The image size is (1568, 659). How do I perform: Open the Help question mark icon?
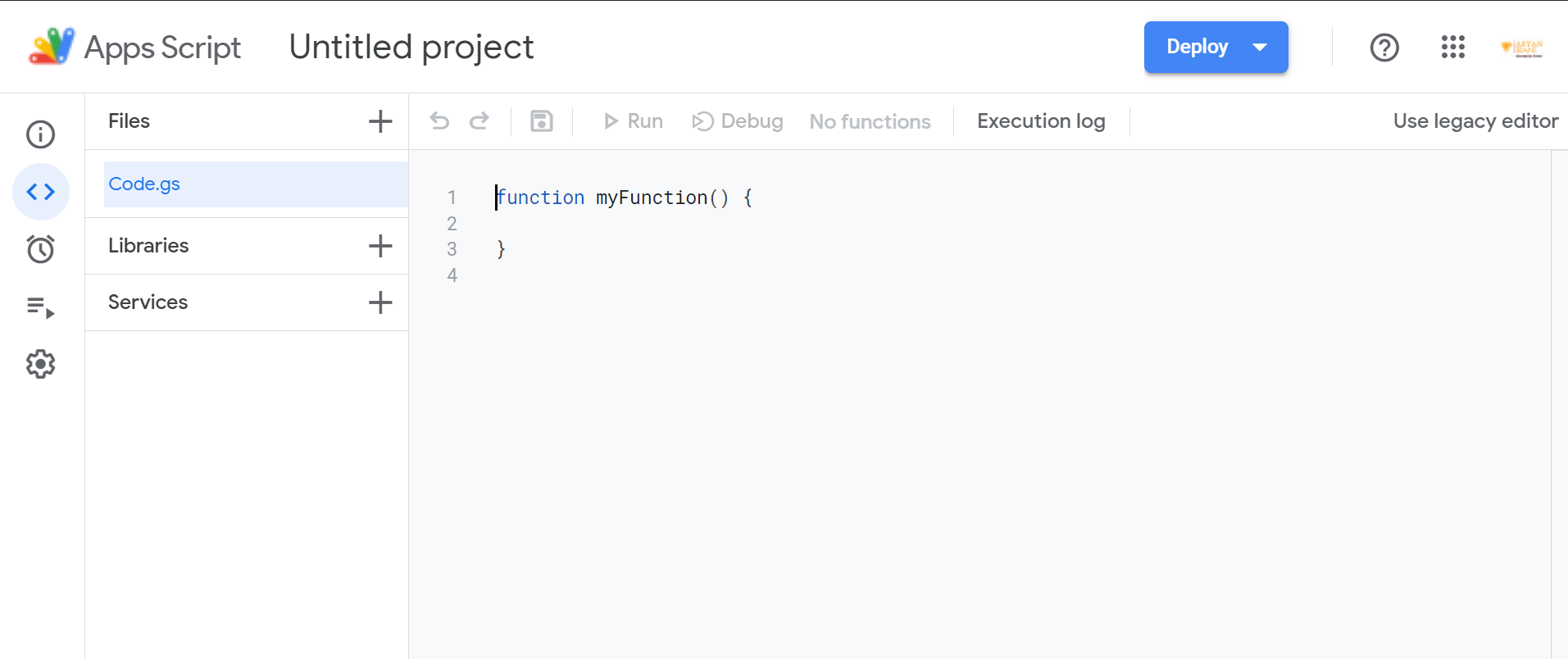point(1384,48)
